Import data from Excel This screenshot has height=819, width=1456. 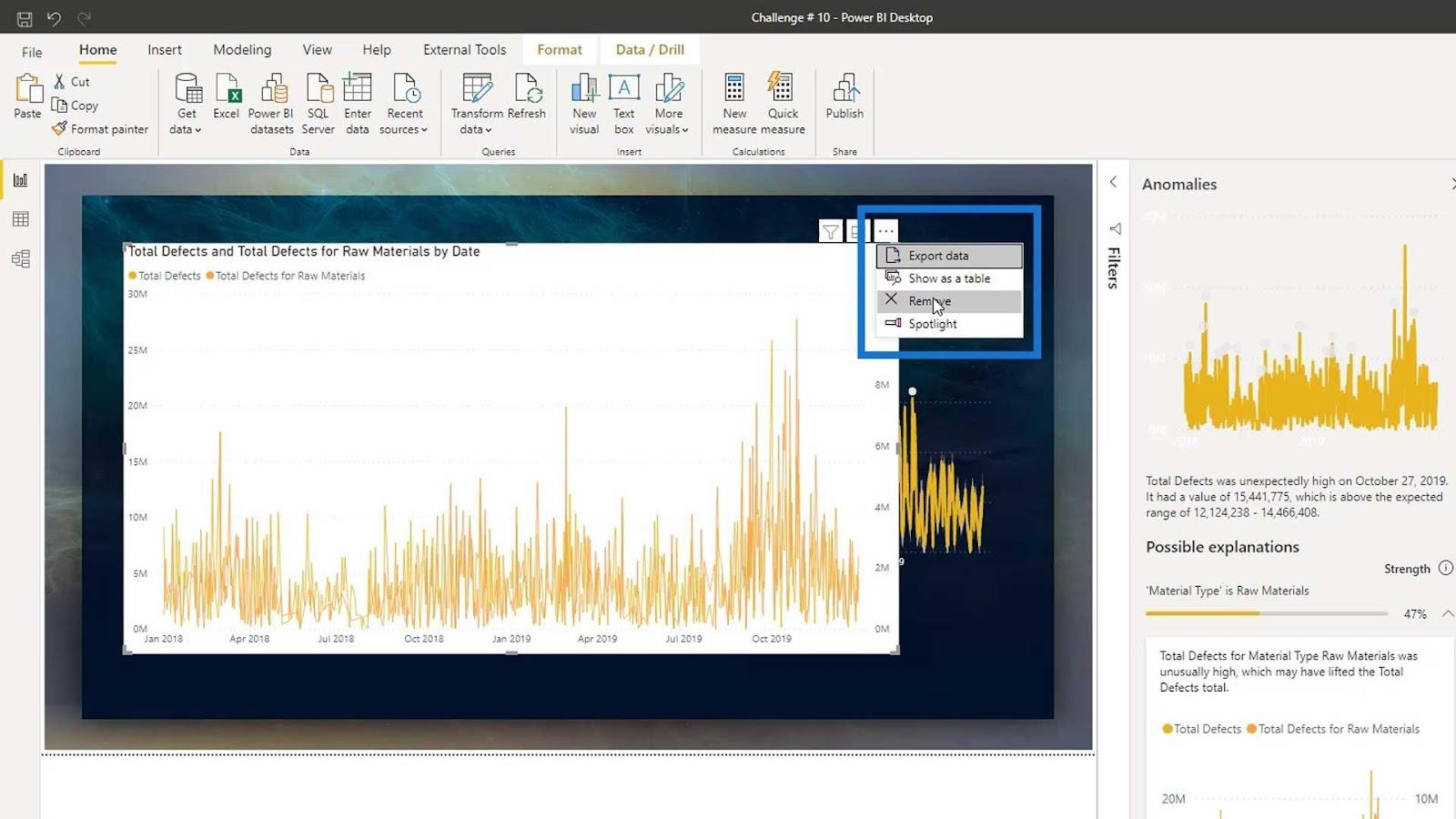[227, 96]
